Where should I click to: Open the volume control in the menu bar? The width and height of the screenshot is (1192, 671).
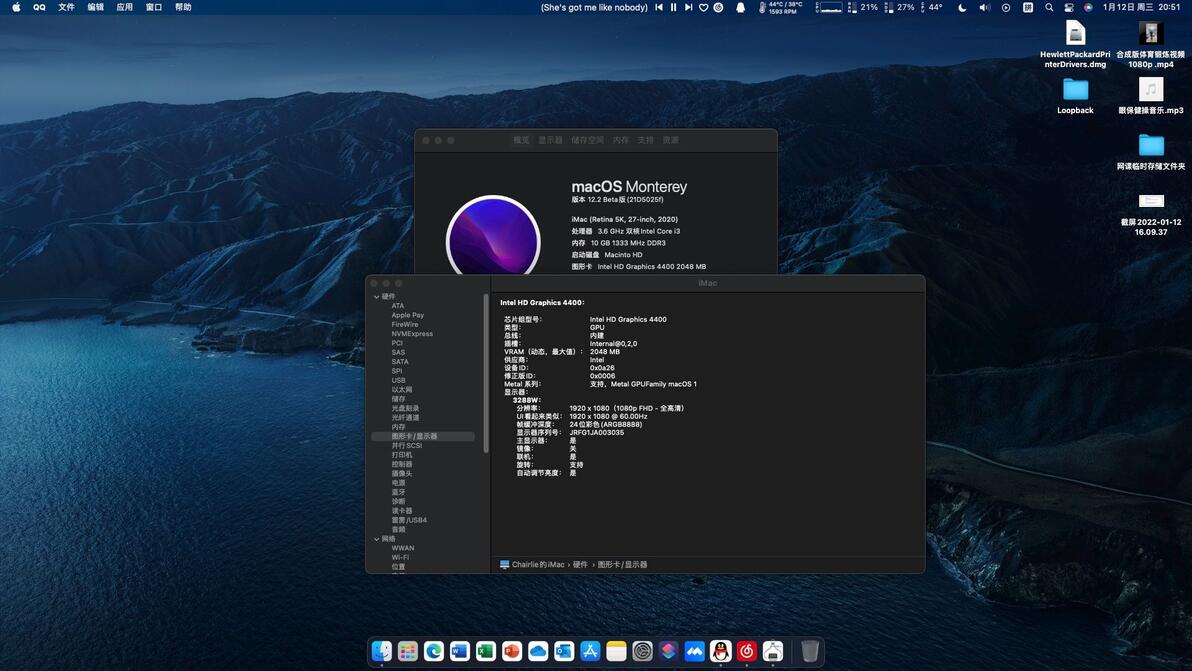[x=984, y=7]
